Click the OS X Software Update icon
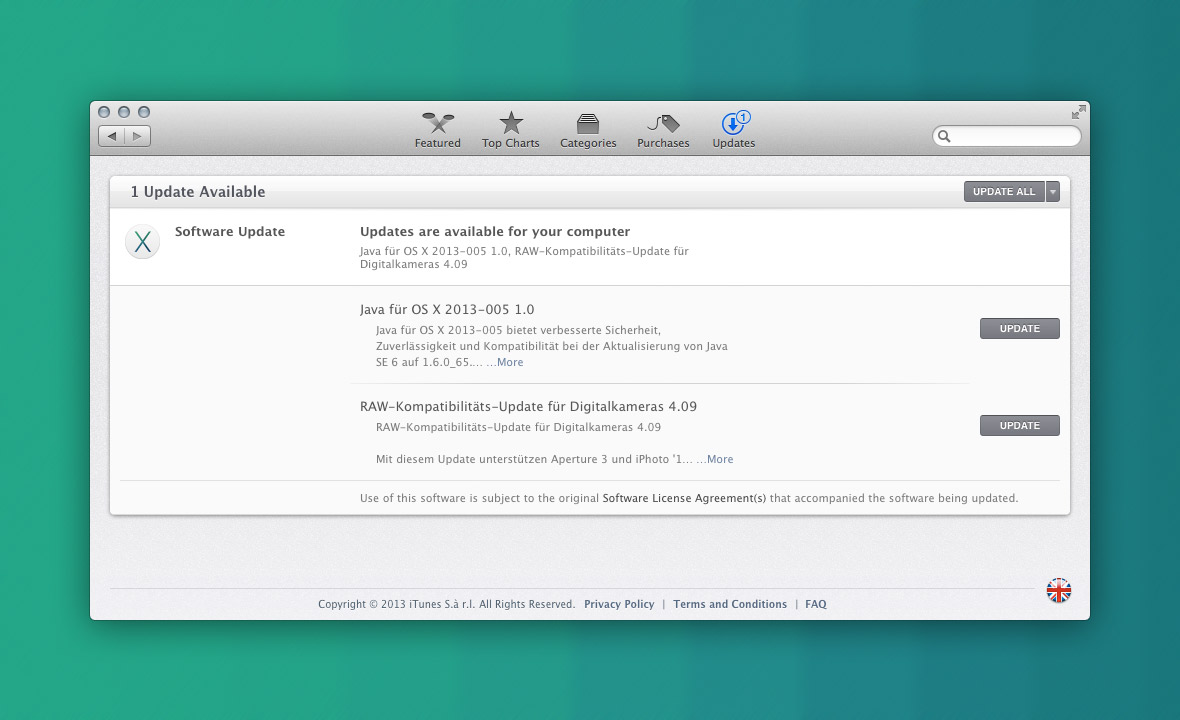 coord(142,242)
